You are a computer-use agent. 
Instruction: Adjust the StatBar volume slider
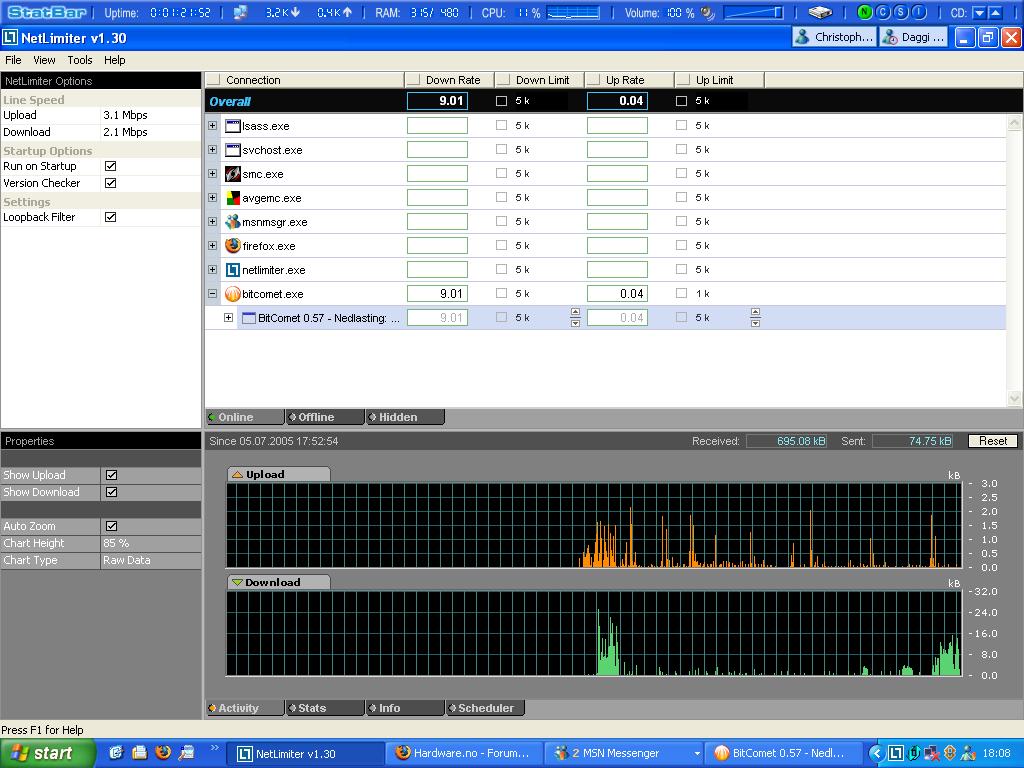pos(754,12)
